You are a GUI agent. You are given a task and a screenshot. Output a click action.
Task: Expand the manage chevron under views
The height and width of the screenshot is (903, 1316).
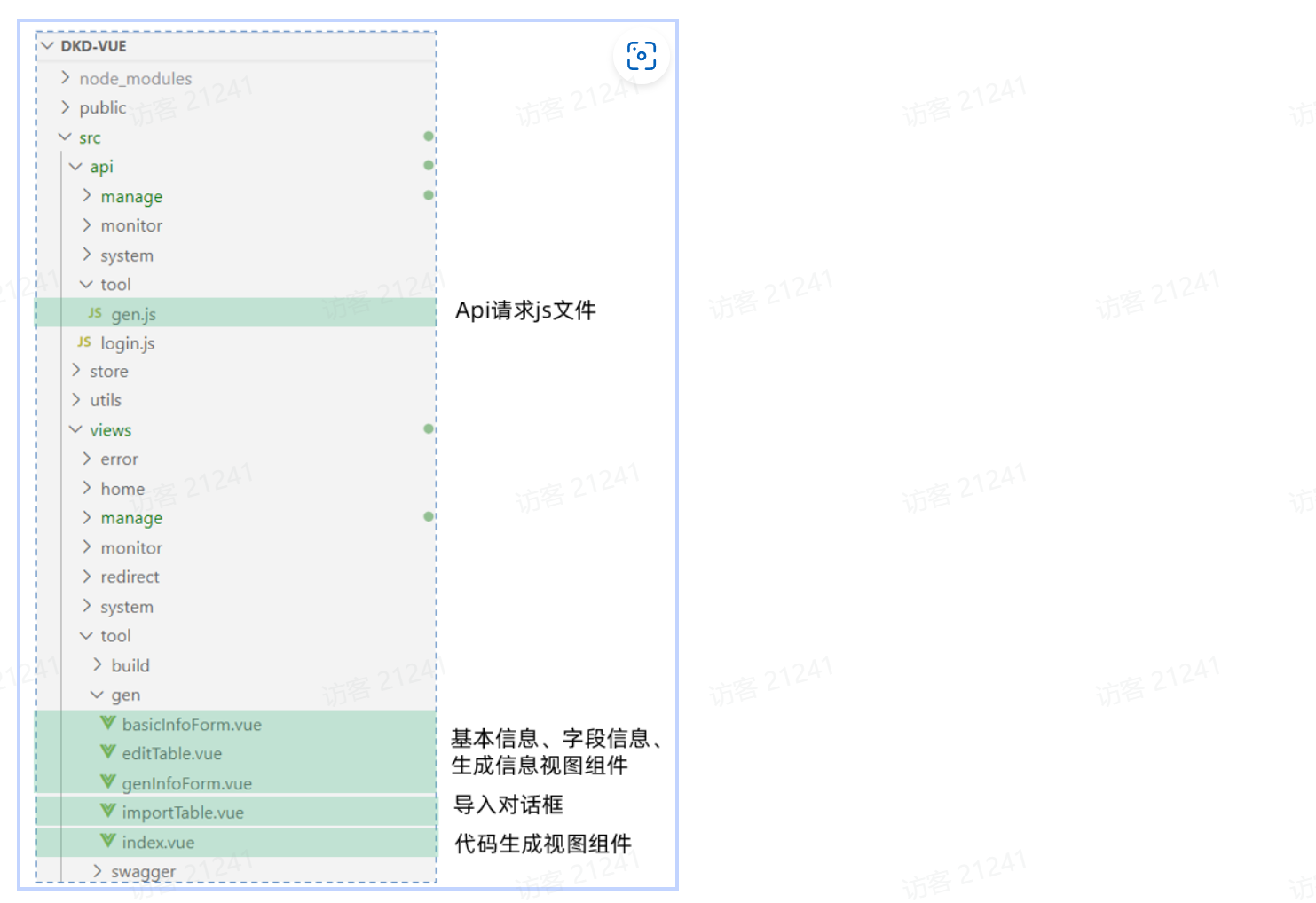click(x=86, y=517)
